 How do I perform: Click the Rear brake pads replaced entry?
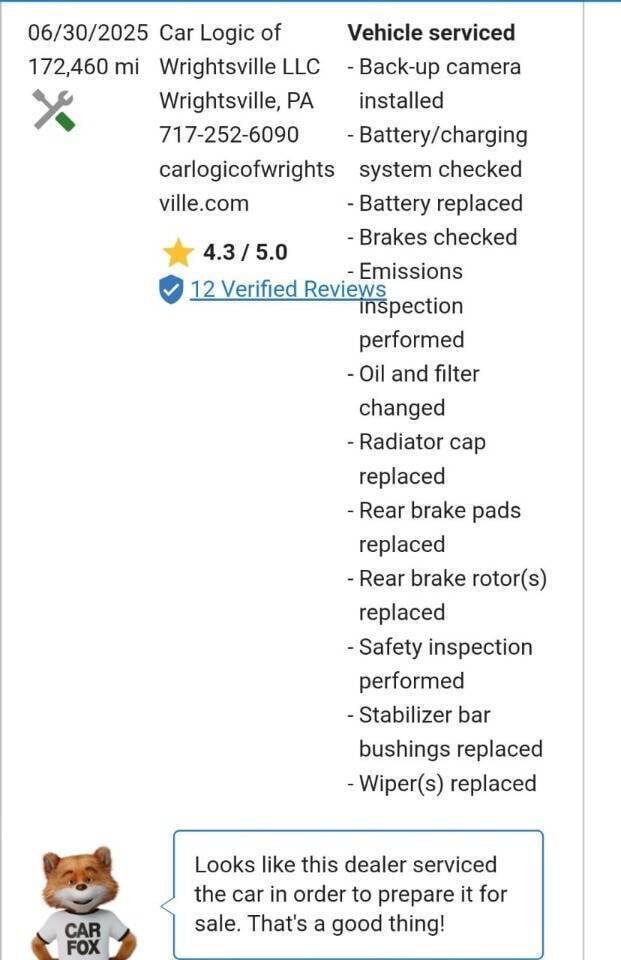point(434,527)
